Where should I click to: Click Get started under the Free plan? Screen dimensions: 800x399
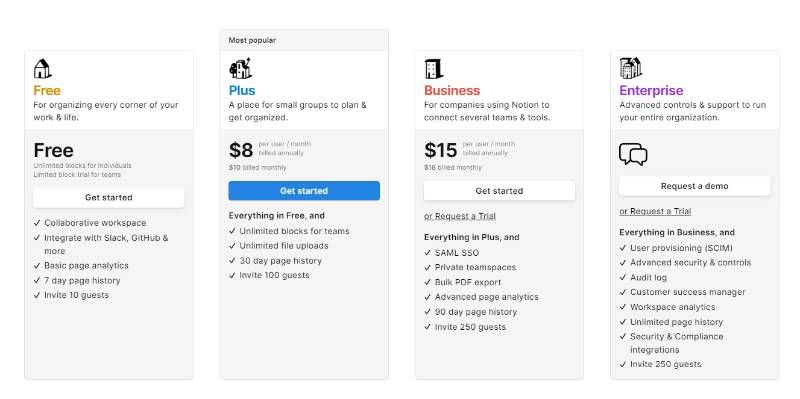tap(109, 197)
